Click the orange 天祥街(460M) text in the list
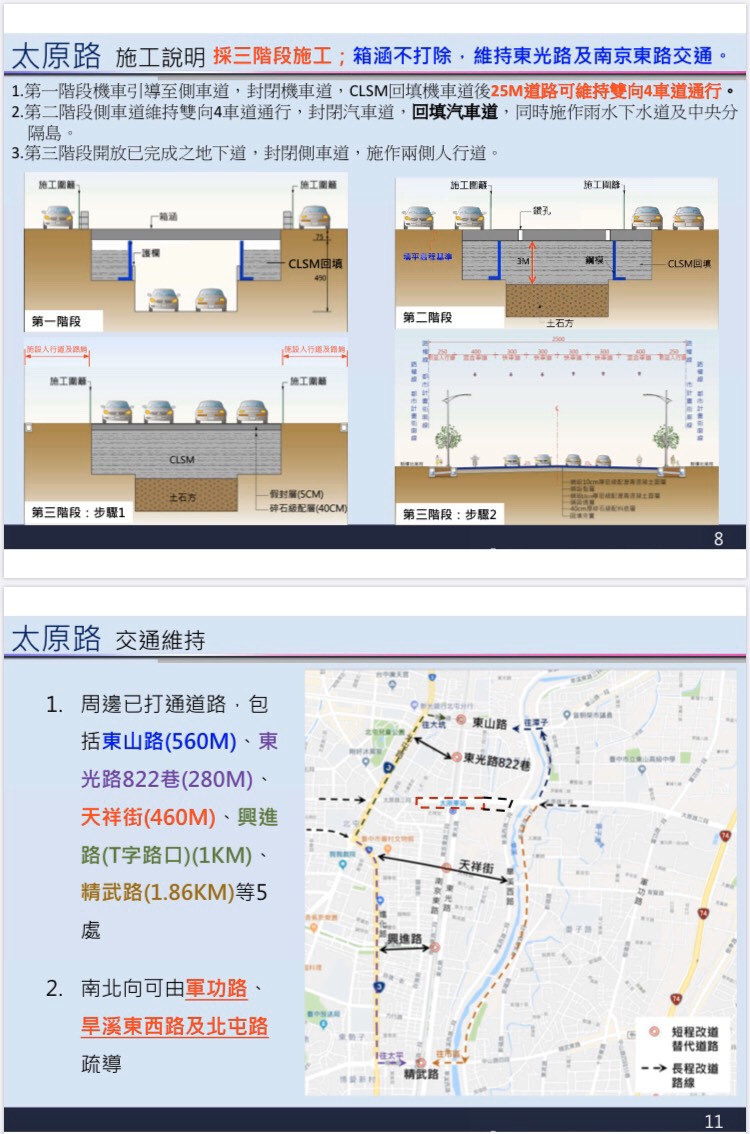The image size is (750, 1134). (148, 817)
